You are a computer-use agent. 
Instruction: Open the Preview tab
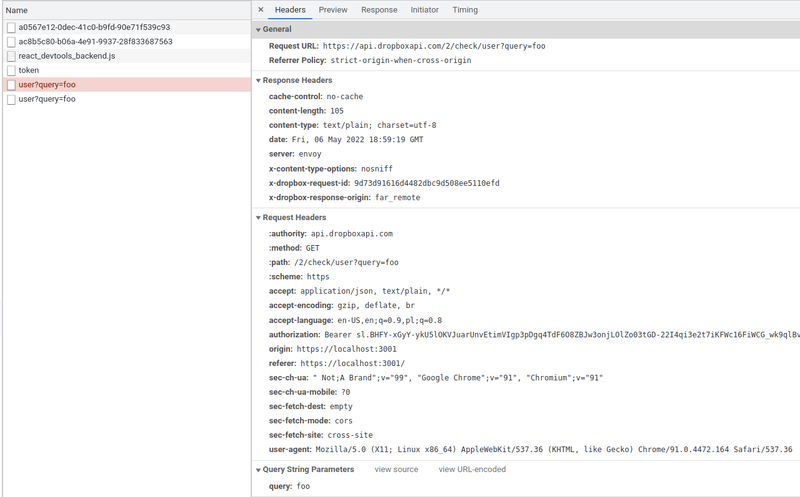(x=333, y=10)
